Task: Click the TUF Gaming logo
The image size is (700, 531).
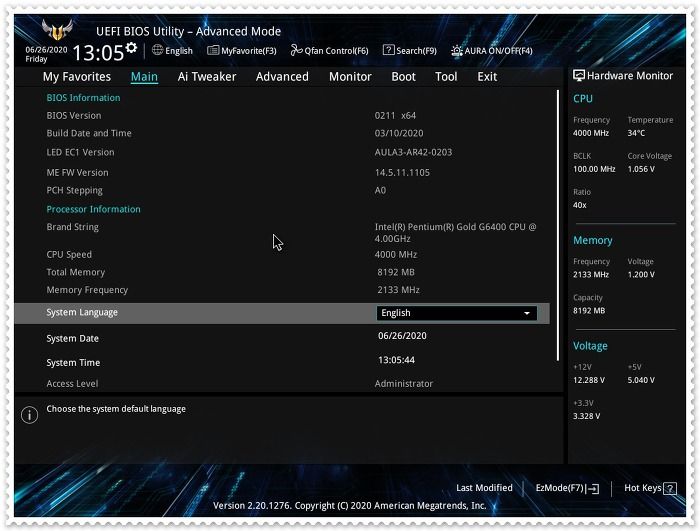Action: pos(57,29)
